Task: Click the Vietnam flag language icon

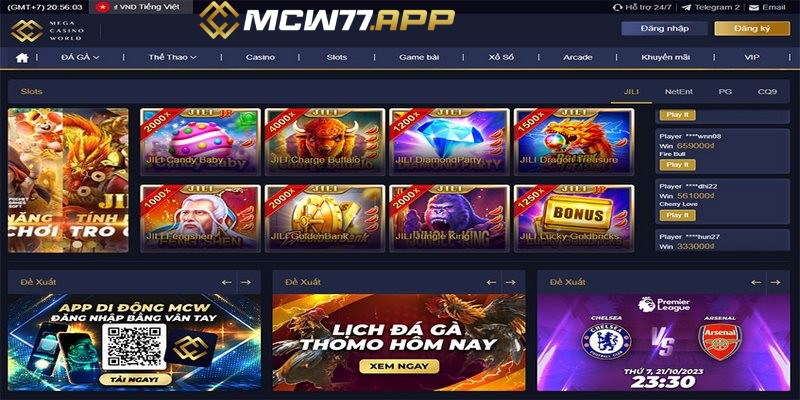Action: point(103,7)
